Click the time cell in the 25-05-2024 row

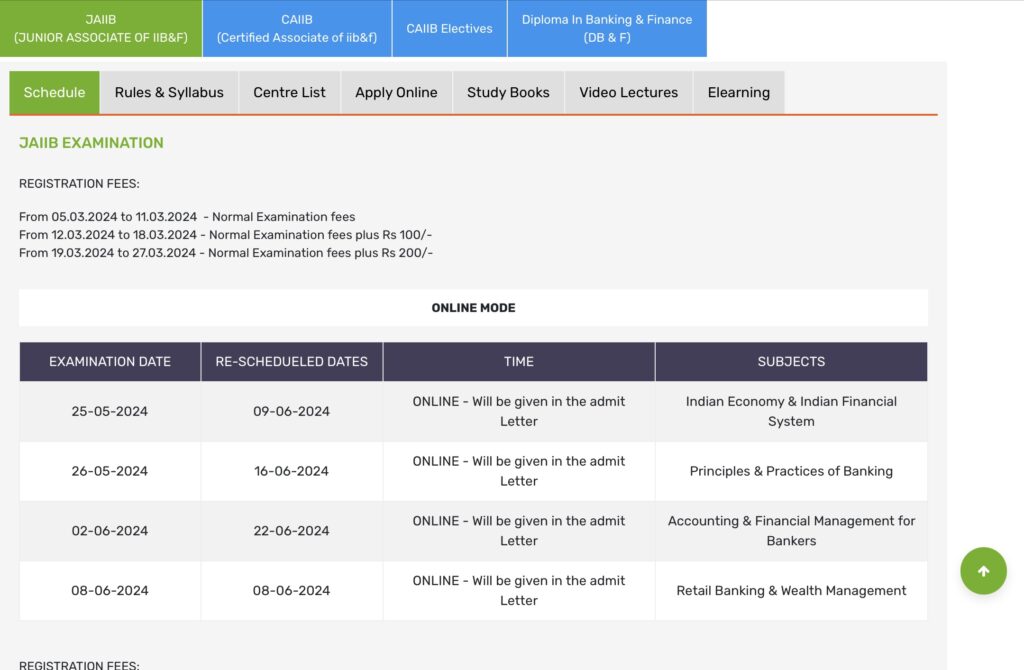click(519, 411)
